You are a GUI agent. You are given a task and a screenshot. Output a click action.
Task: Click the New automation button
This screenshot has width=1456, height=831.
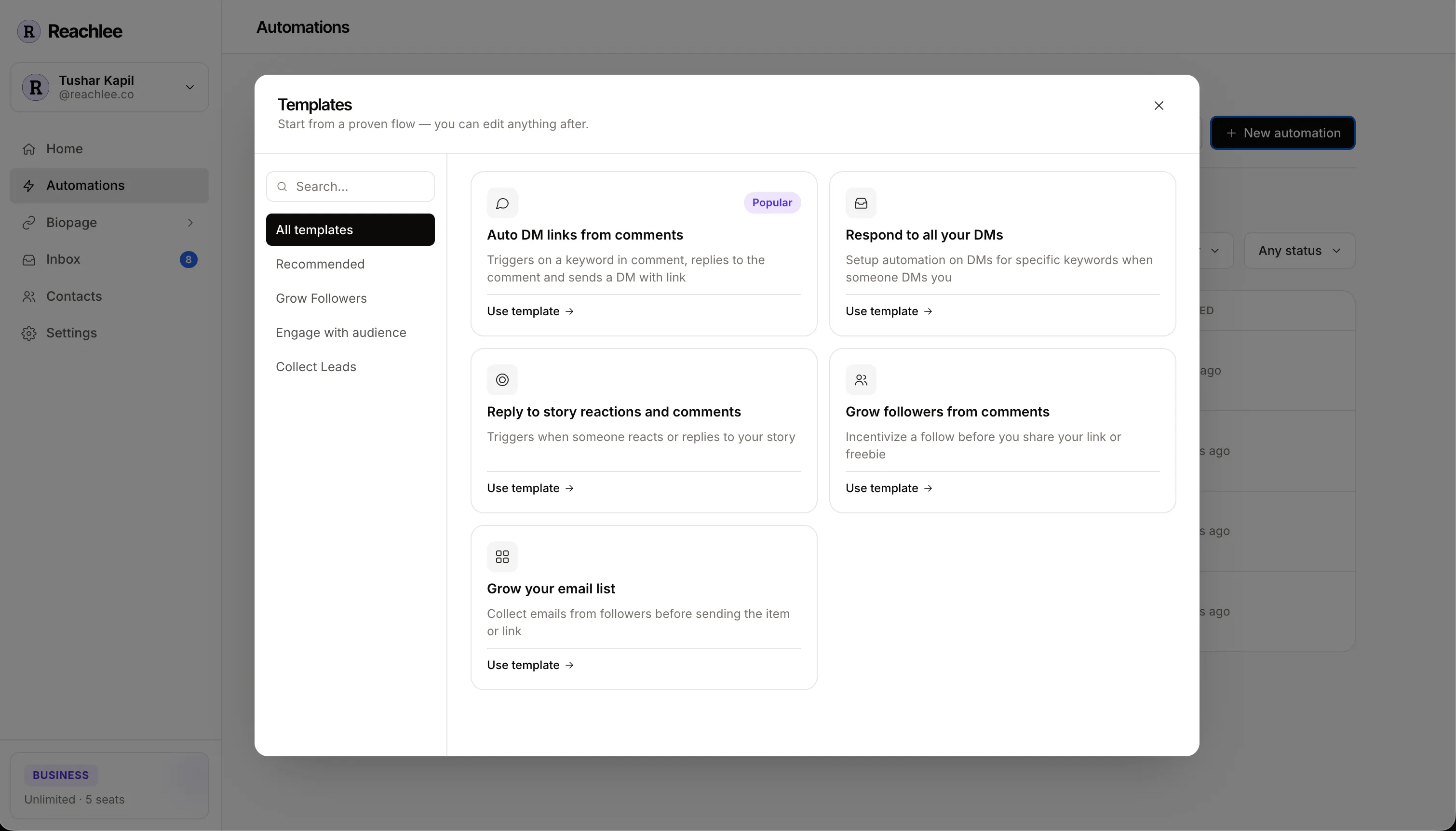1282,133
